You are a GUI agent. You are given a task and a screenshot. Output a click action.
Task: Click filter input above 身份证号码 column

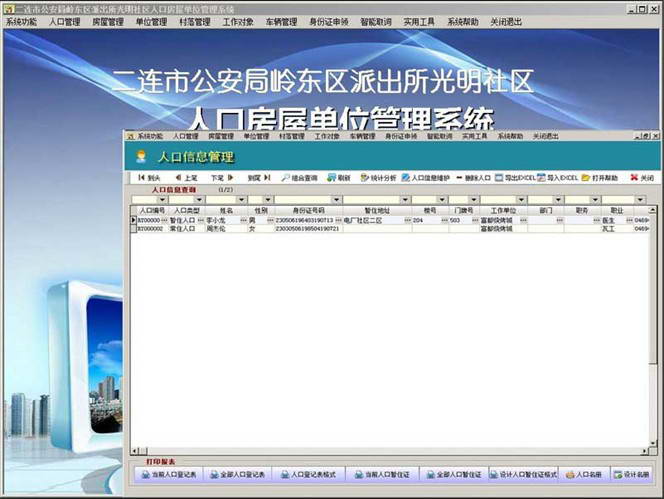pyautogui.click(x=303, y=200)
